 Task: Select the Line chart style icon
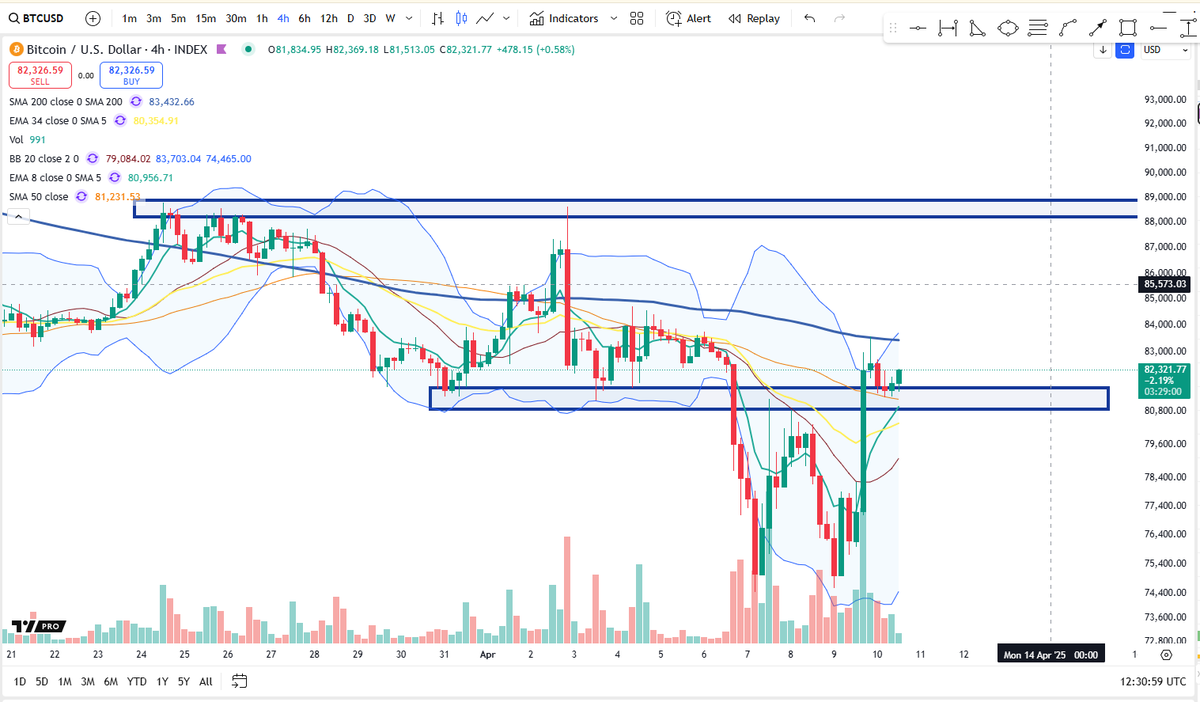click(x=485, y=18)
